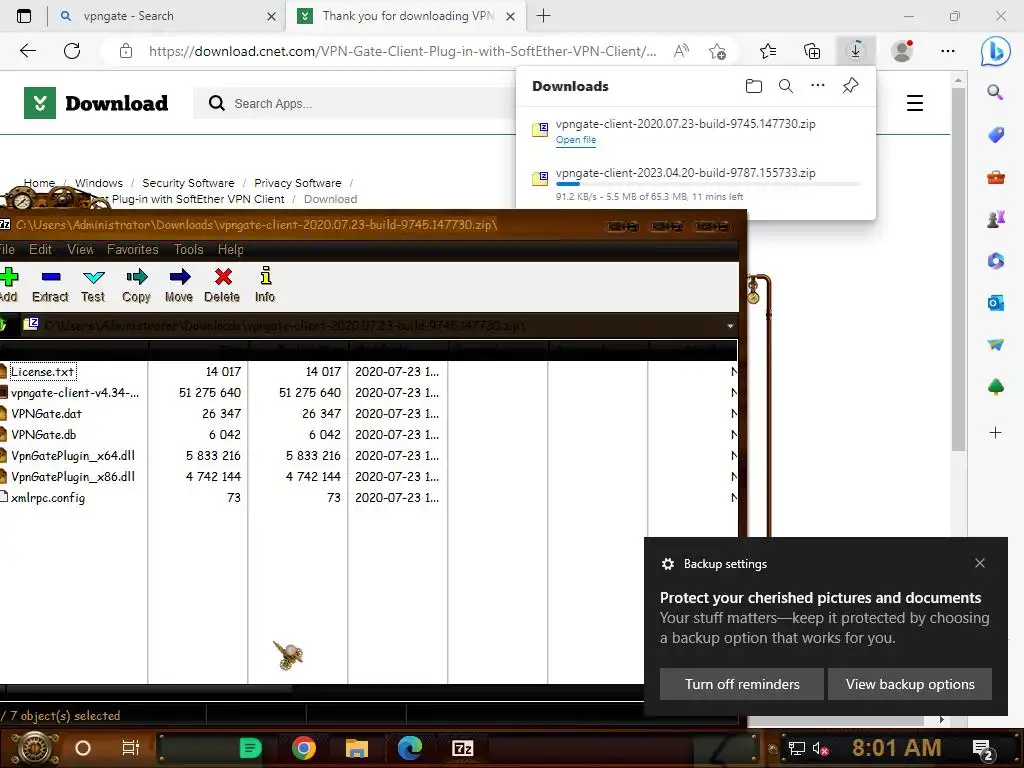
Task: Select xmlrpc.config file
Action: click(x=48, y=497)
